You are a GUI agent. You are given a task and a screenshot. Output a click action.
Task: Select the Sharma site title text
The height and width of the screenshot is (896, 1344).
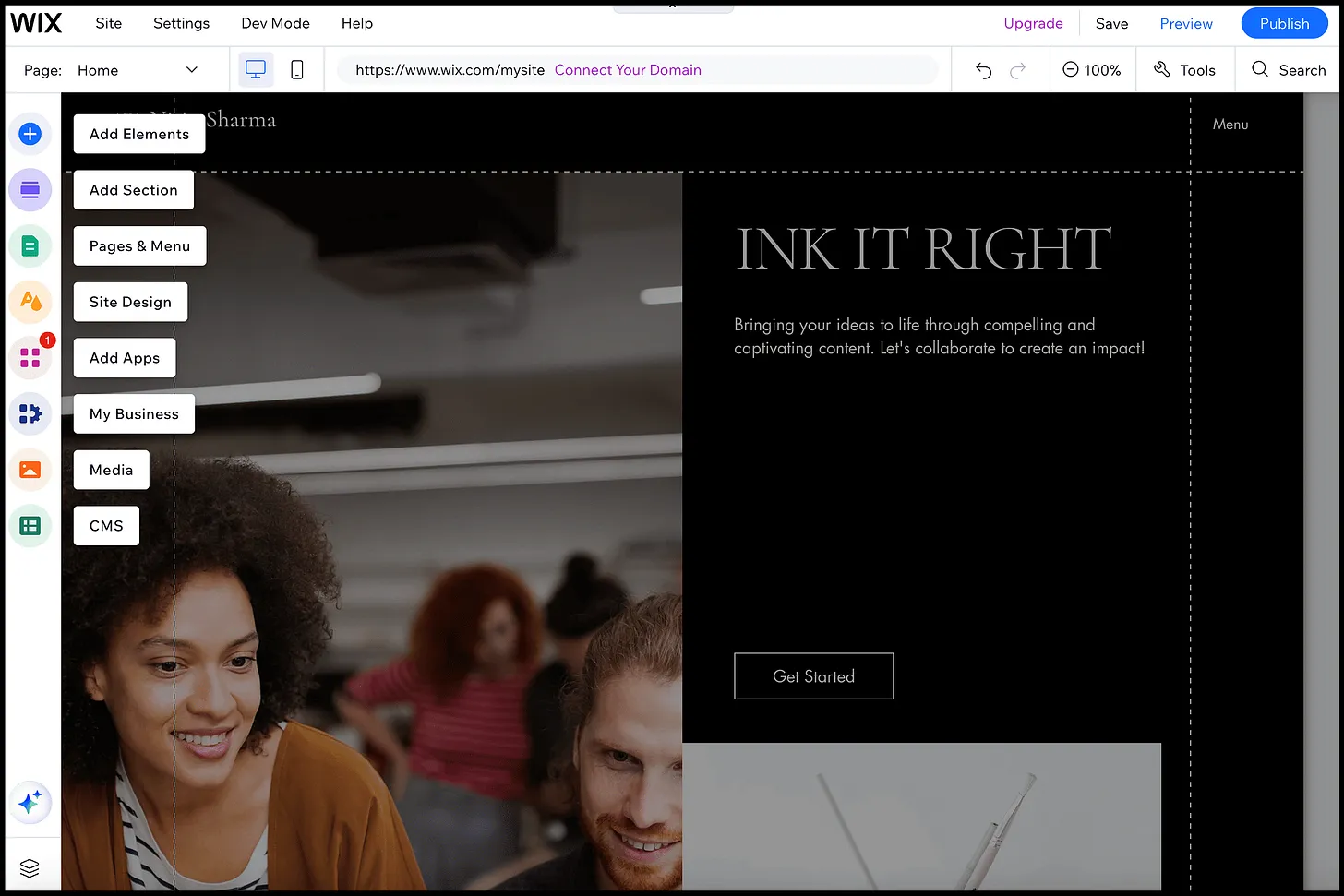[241, 120]
